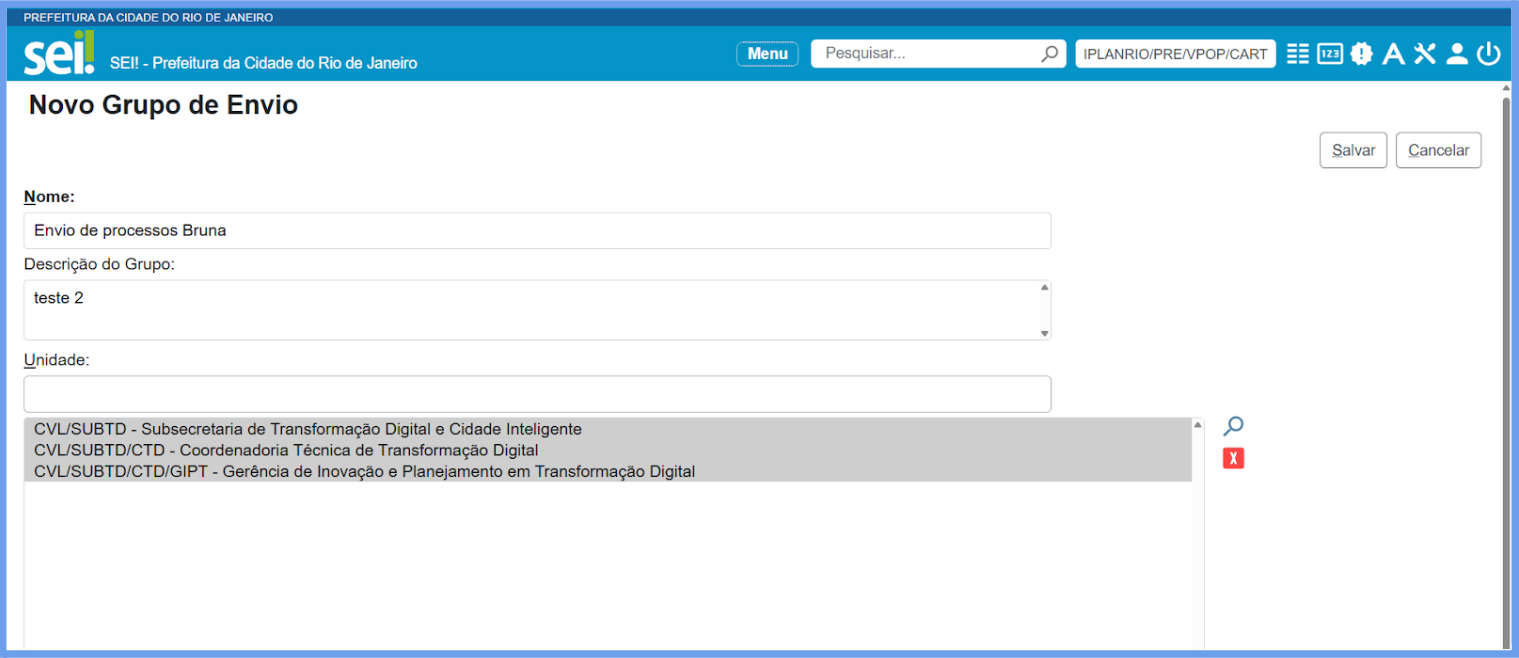Click the user profile icon

coord(1457,54)
